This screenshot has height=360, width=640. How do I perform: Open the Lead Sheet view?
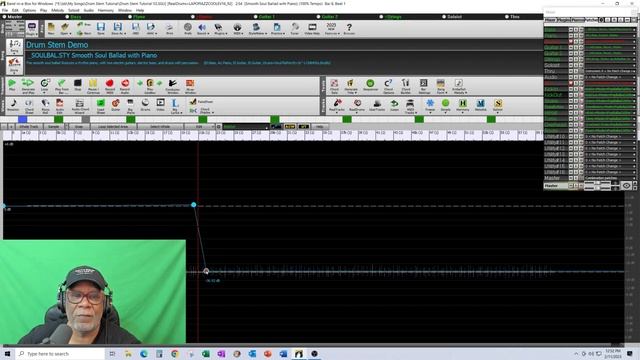tap(101, 105)
